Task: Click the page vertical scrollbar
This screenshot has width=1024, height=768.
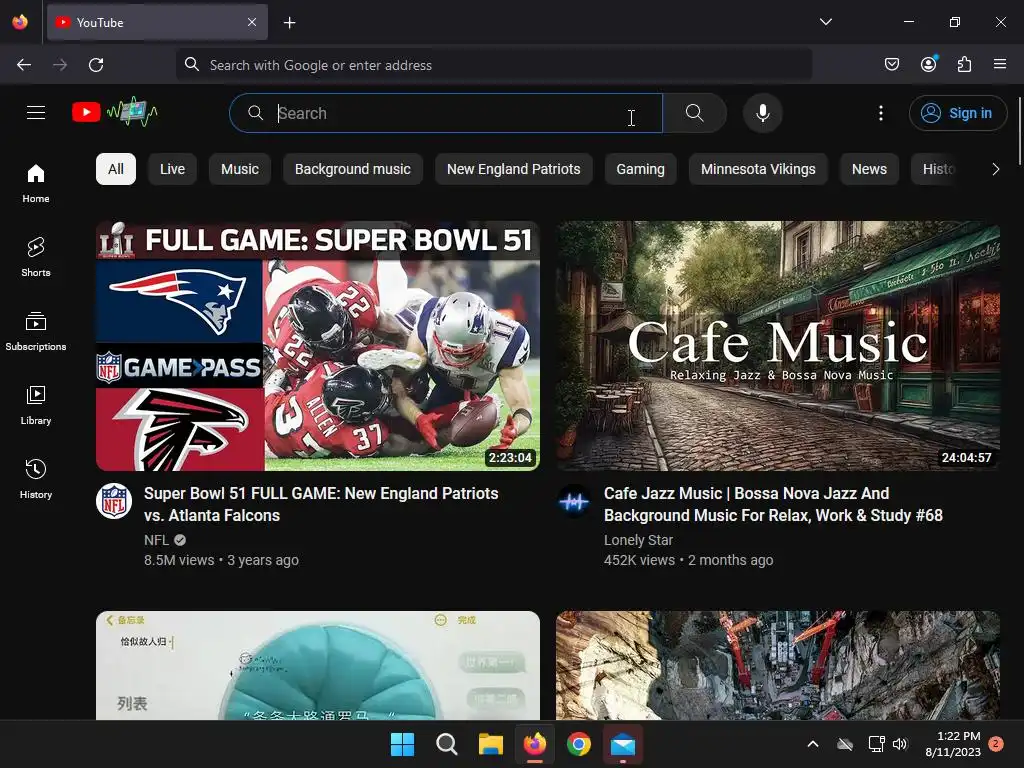Action: tap(1019, 131)
